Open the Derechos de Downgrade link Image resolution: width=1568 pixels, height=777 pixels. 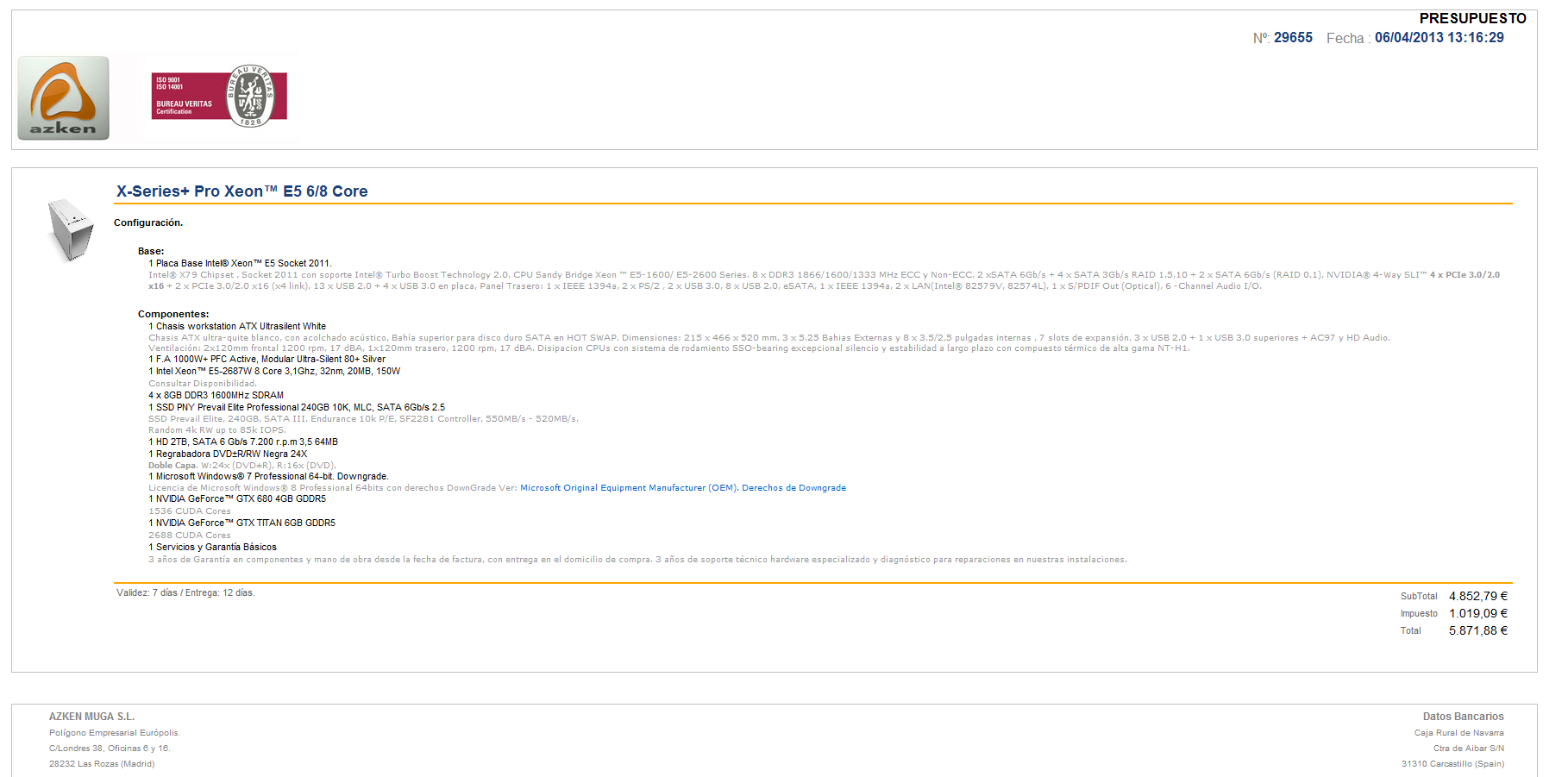click(793, 488)
